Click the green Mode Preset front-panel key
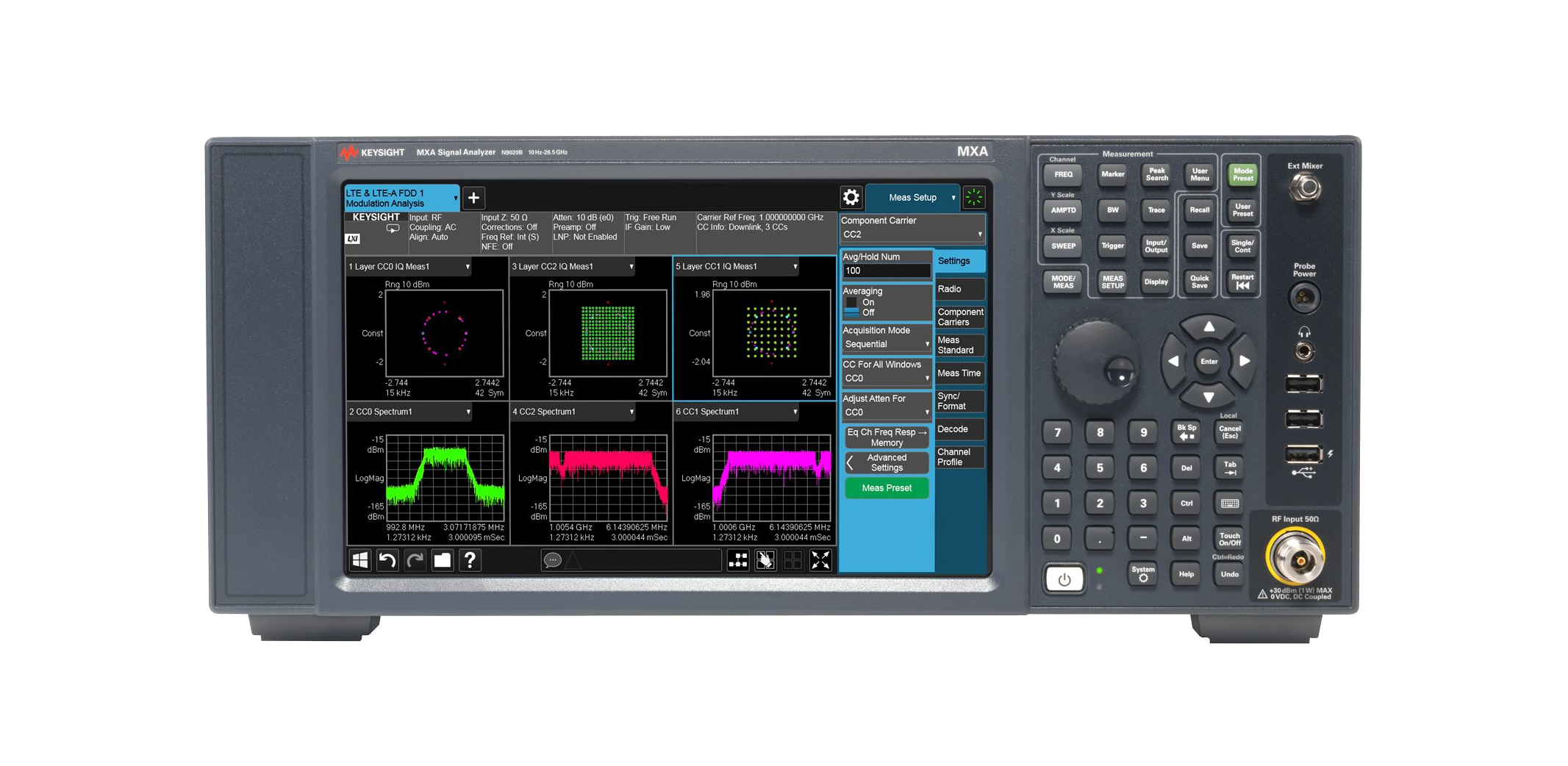The width and height of the screenshot is (1568, 766). [x=1242, y=174]
